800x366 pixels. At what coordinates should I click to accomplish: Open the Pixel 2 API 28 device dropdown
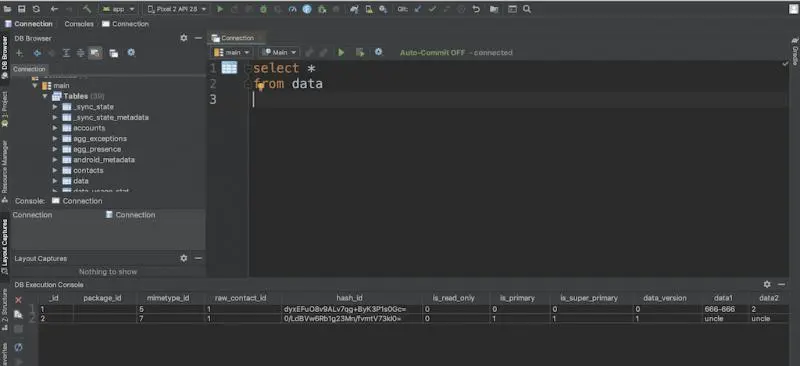[x=177, y=9]
